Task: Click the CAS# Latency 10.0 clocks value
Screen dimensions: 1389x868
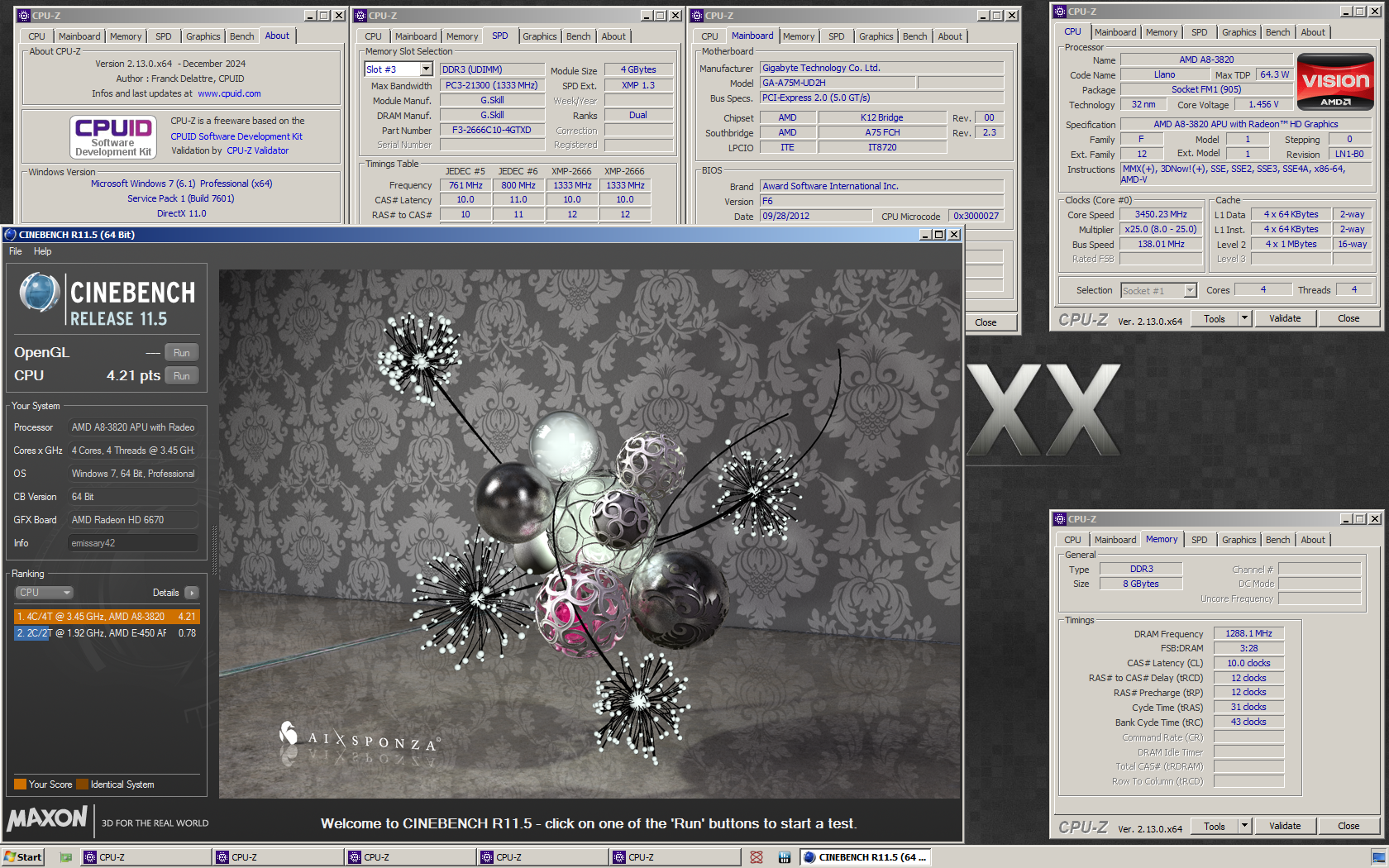Action: pyautogui.click(x=1248, y=663)
